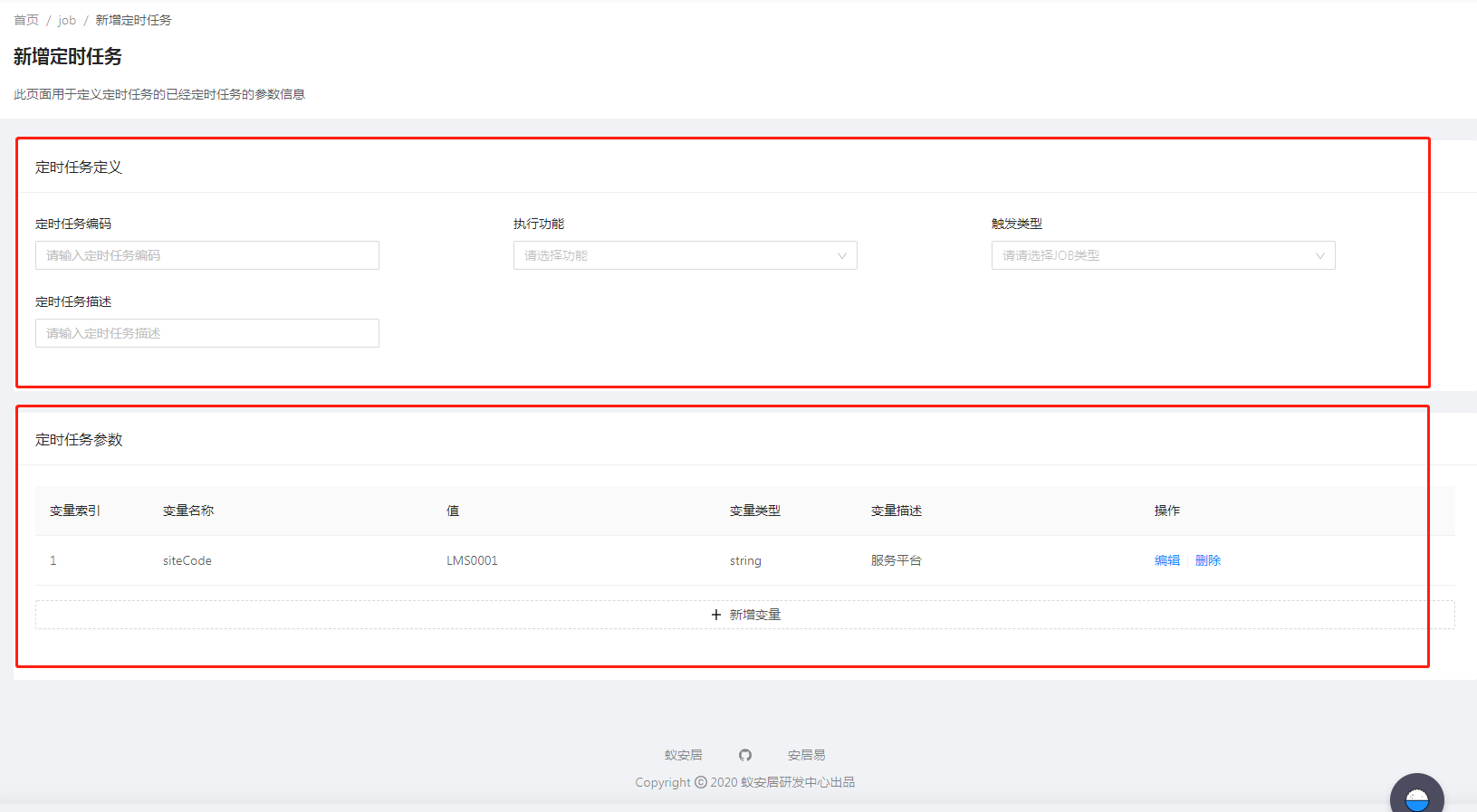Click the 定时任务定义 section title
The width and height of the screenshot is (1477, 812).
point(79,167)
